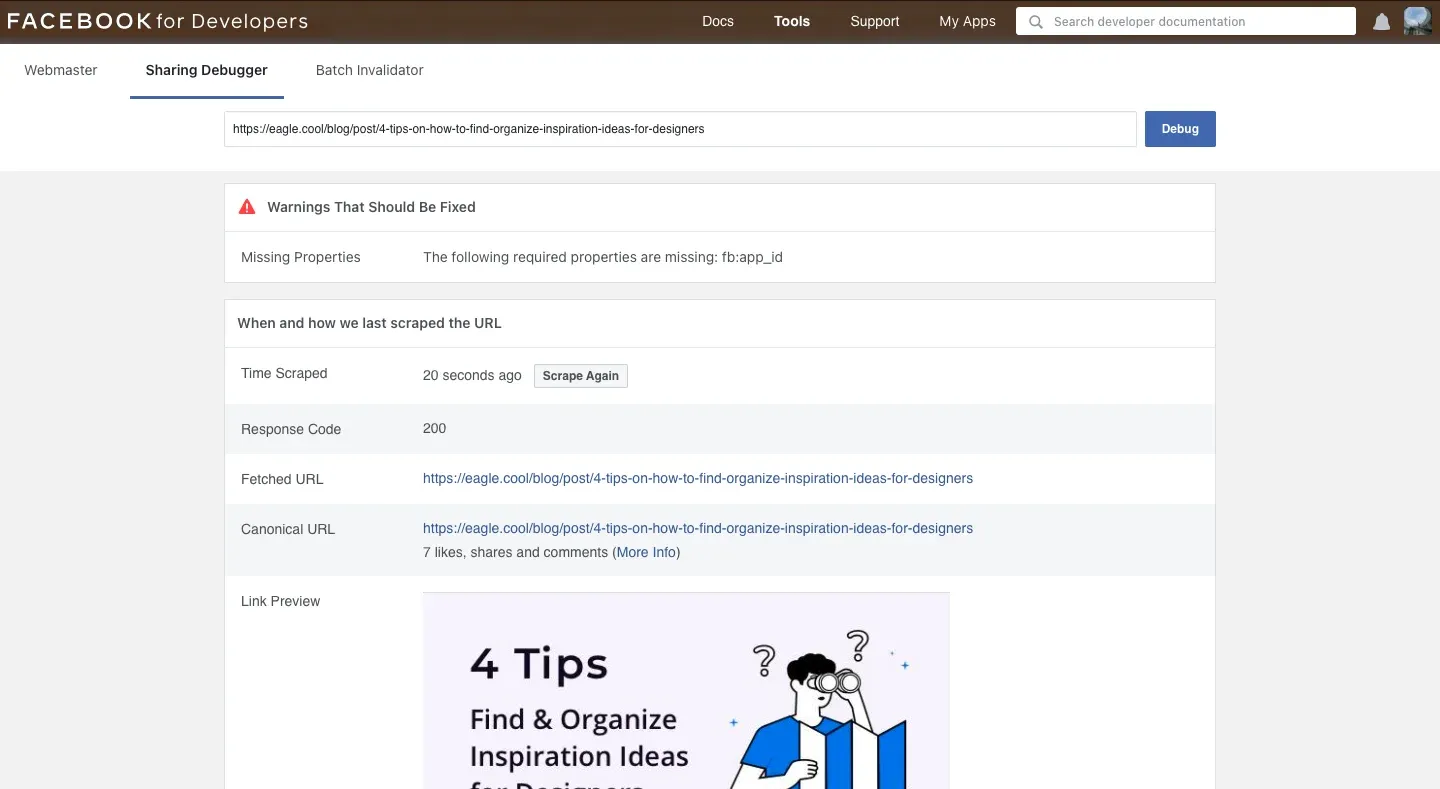
Task: Focus the Search developer documentation field
Action: coord(1186,21)
